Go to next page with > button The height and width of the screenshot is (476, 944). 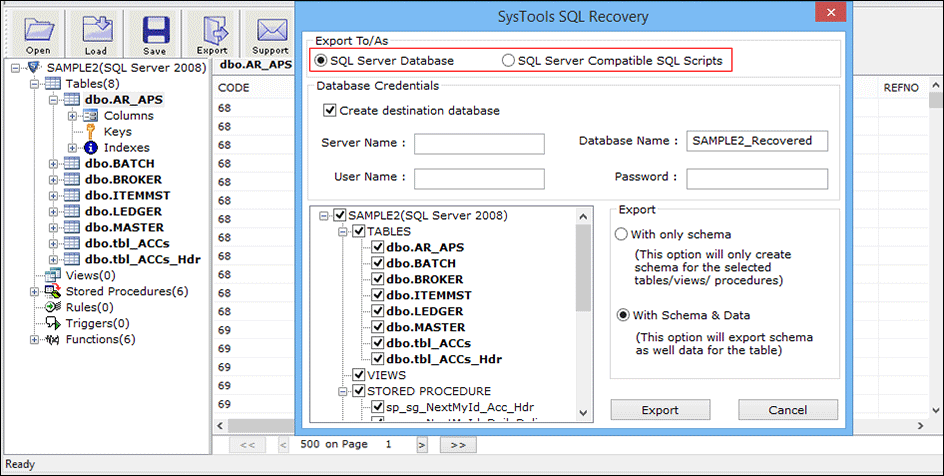(x=422, y=445)
